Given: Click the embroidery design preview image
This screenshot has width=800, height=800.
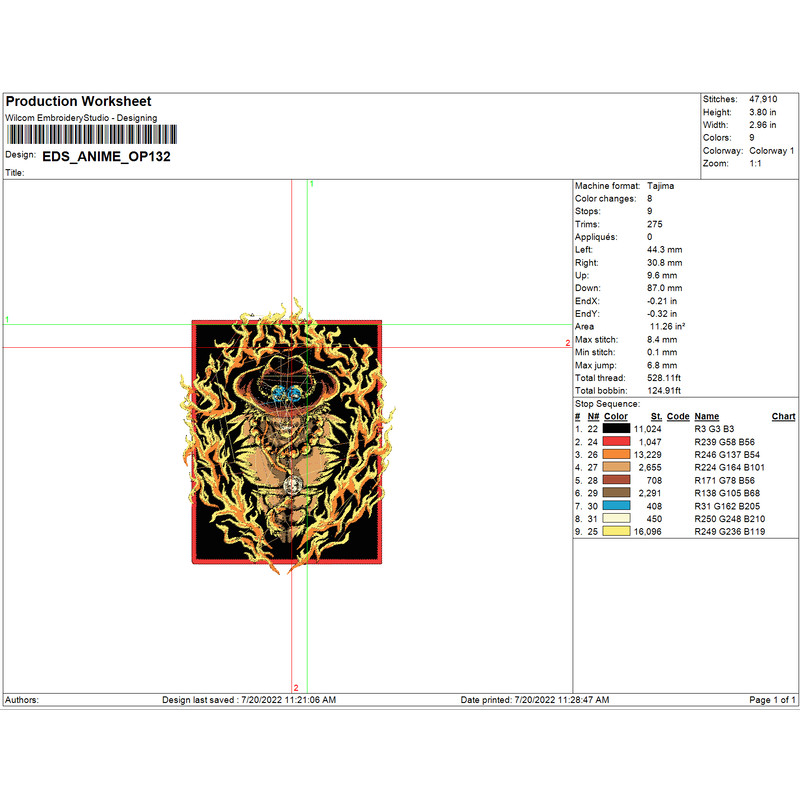Looking at the screenshot, I should coord(287,440).
